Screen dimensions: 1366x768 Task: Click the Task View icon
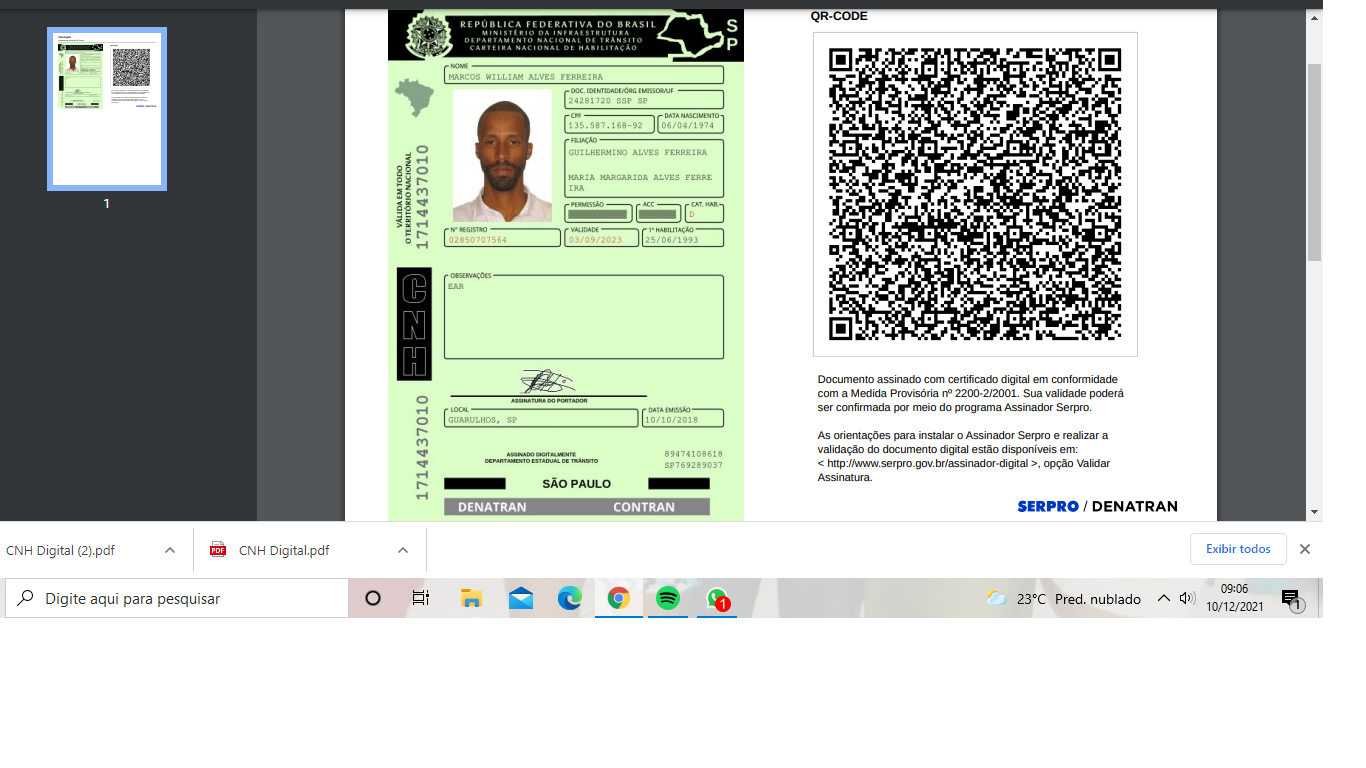pyautogui.click(x=421, y=598)
